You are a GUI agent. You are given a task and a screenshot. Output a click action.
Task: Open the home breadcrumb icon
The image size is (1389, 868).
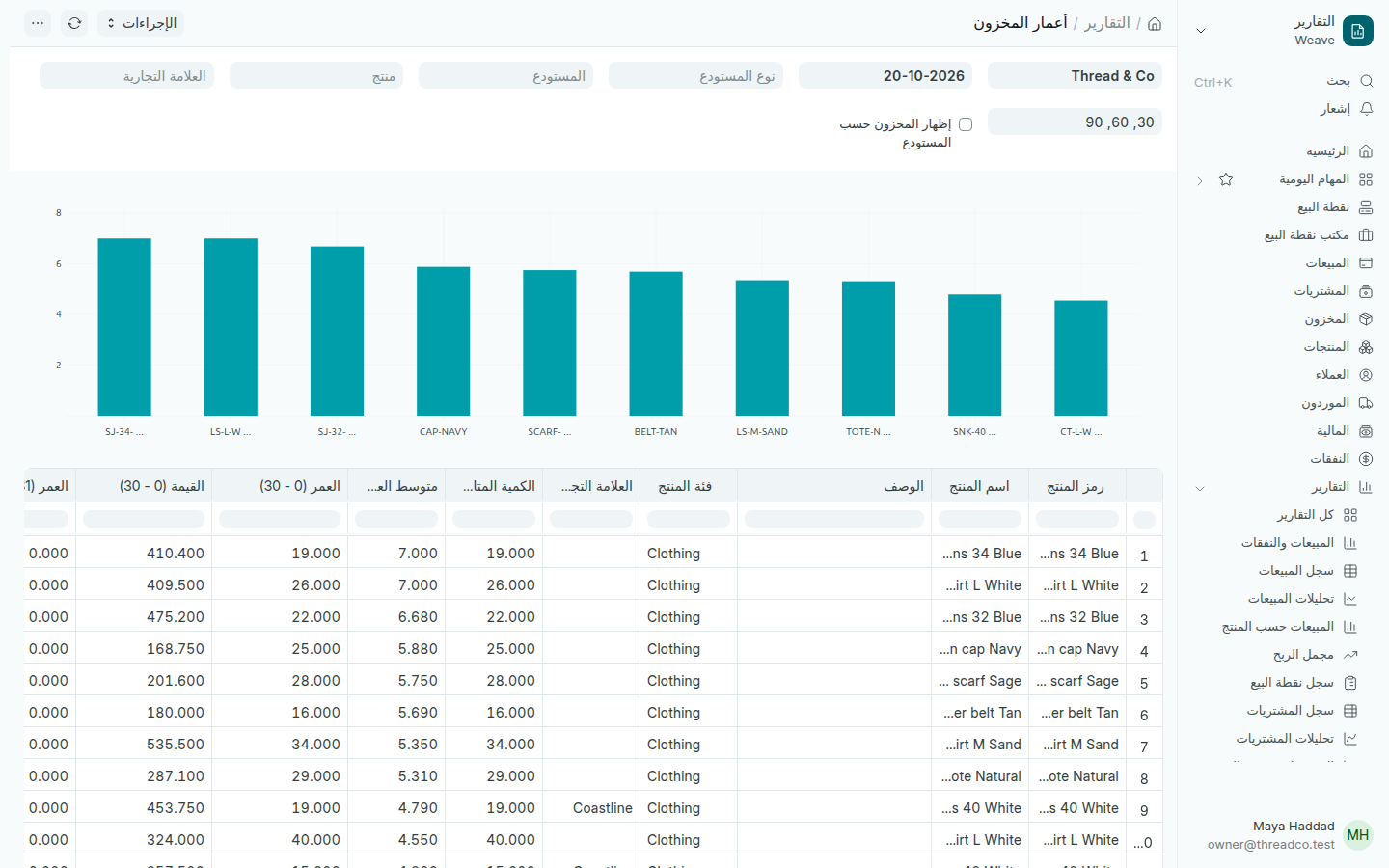point(1155,23)
